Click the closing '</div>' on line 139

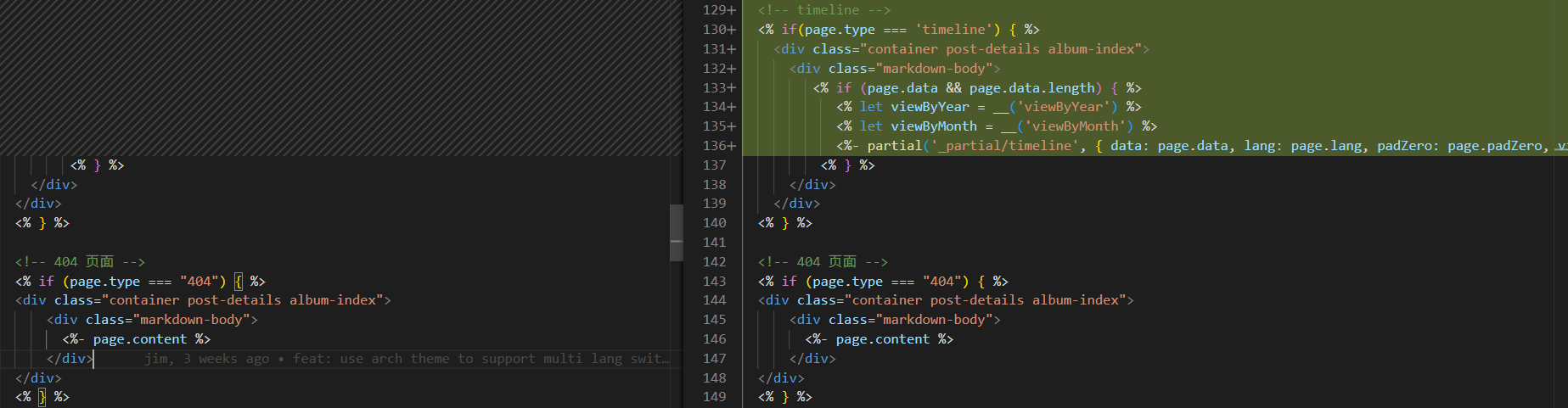coord(797,204)
